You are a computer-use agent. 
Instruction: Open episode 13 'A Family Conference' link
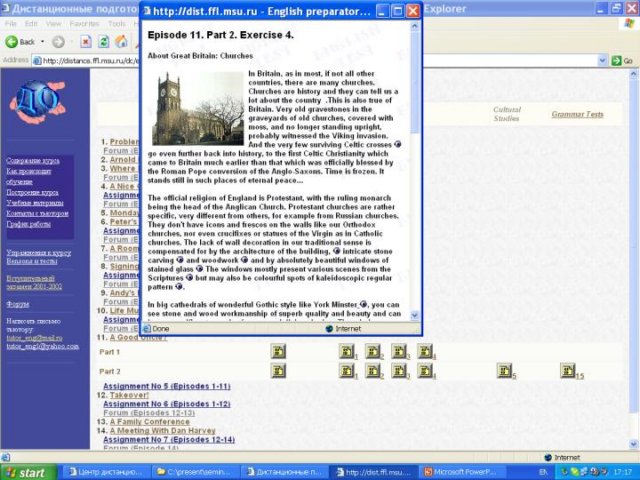(x=150, y=422)
